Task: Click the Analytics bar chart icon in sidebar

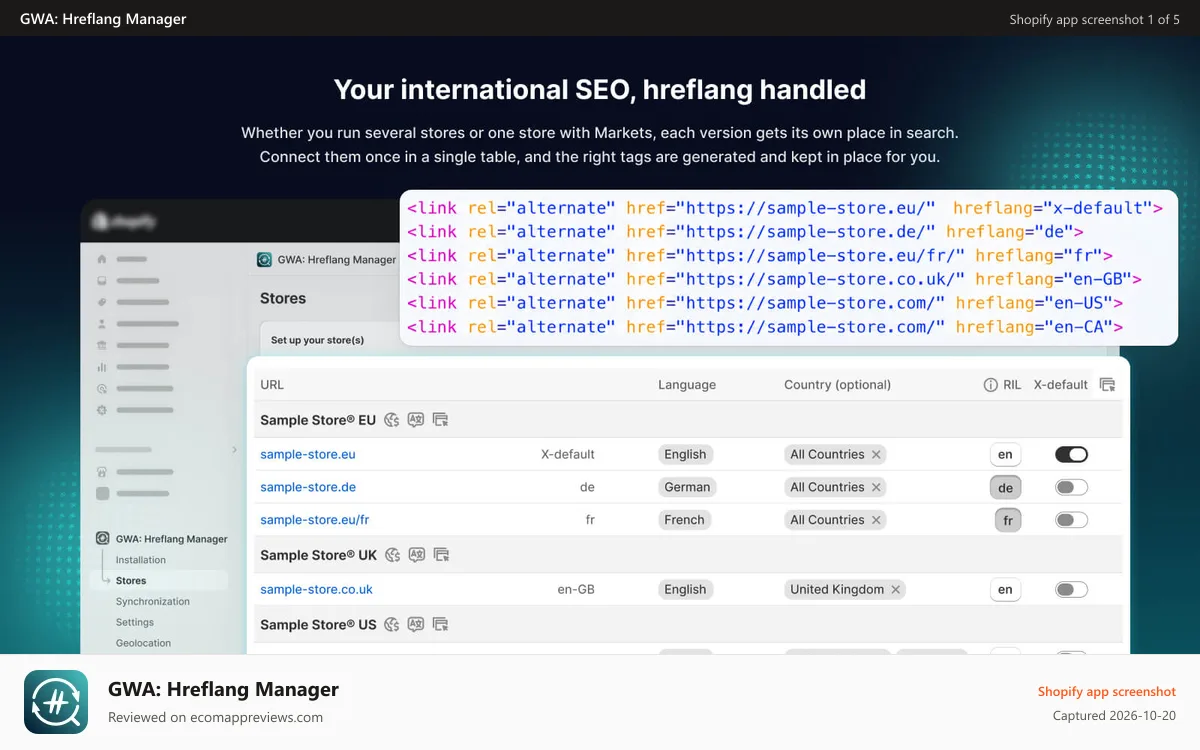Action: tap(102, 367)
